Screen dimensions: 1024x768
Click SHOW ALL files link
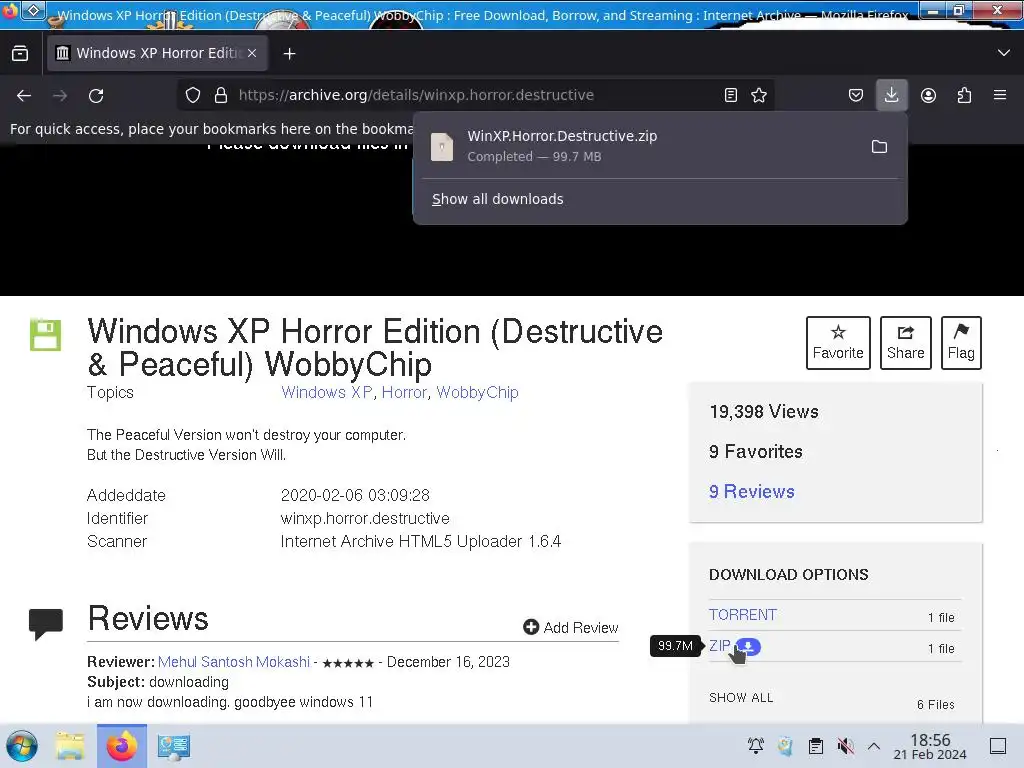coord(741,697)
